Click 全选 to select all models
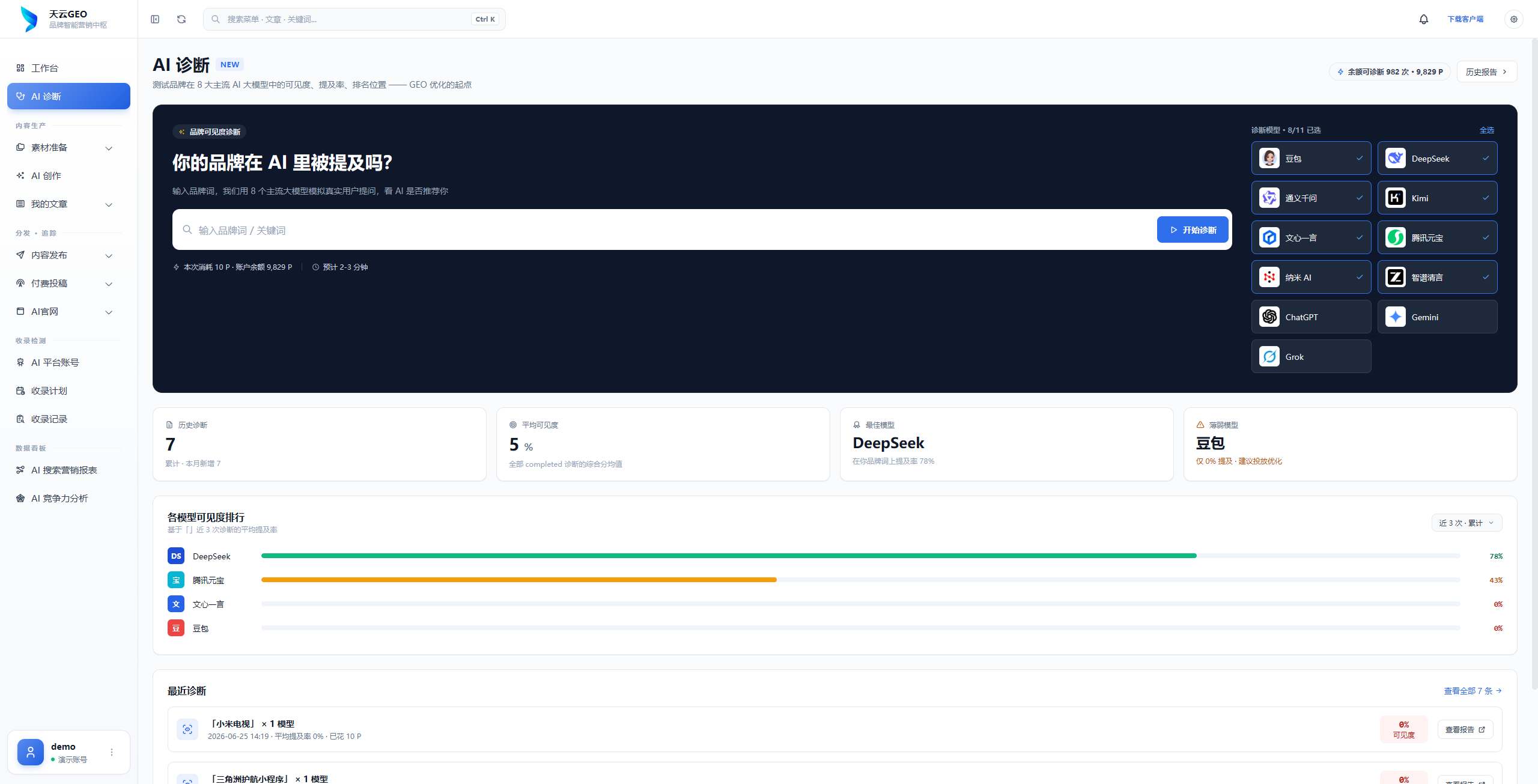Viewport: 1538px width, 784px height. (1487, 130)
